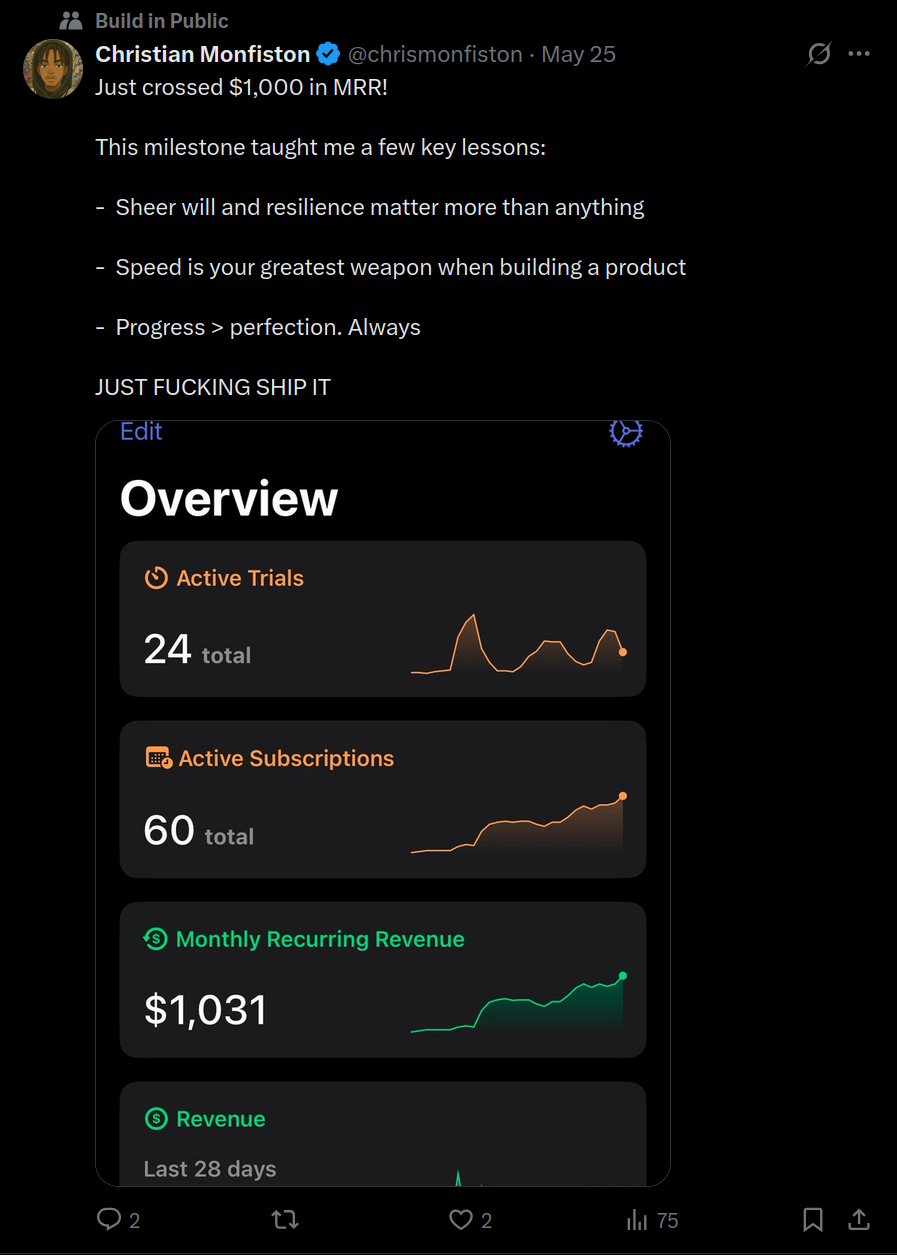Open Christian Monfiston's profile avatar
Image resolution: width=897 pixels, height=1255 pixels.
pyautogui.click(x=52, y=69)
